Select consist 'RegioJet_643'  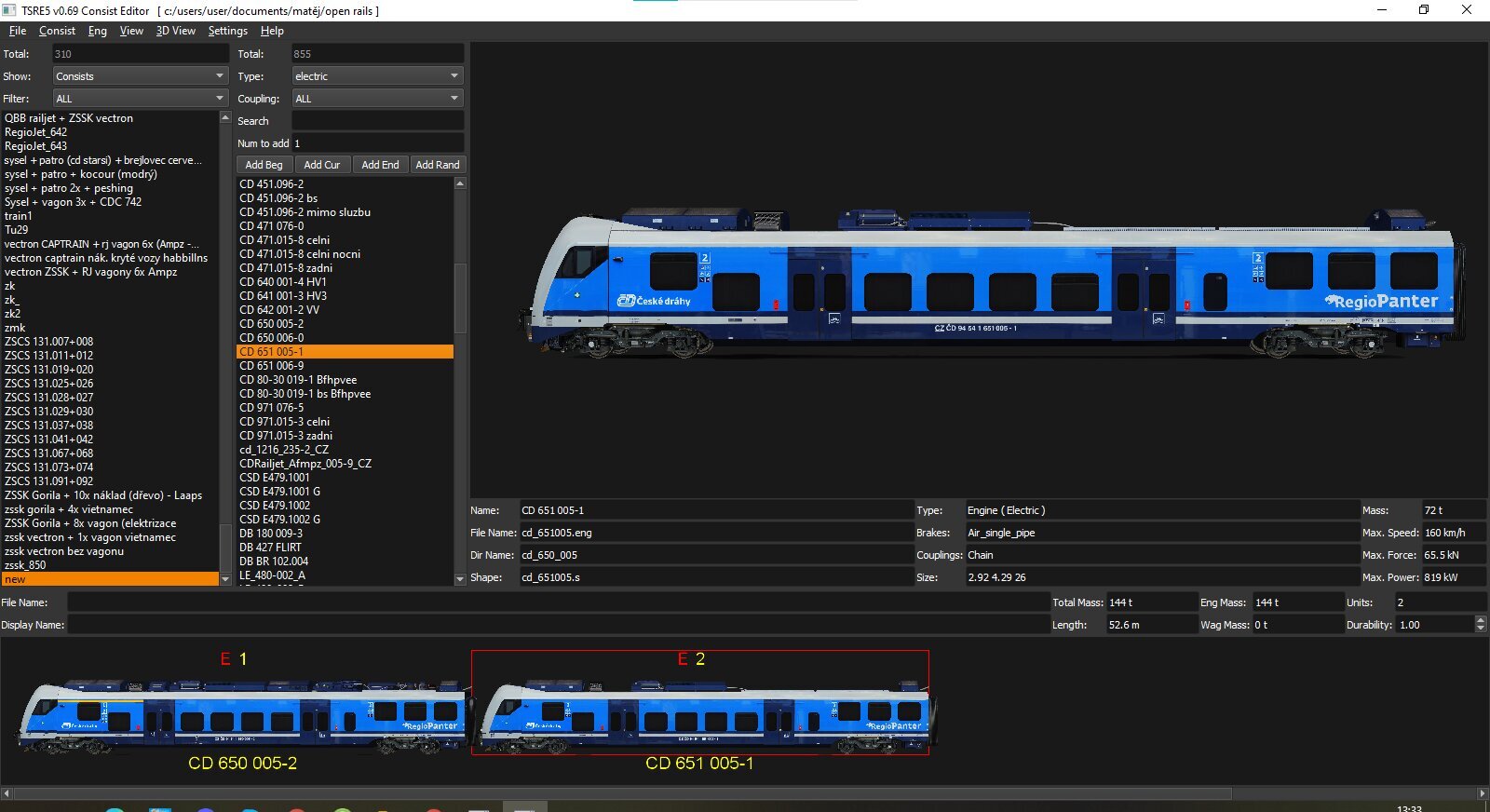(x=111, y=146)
